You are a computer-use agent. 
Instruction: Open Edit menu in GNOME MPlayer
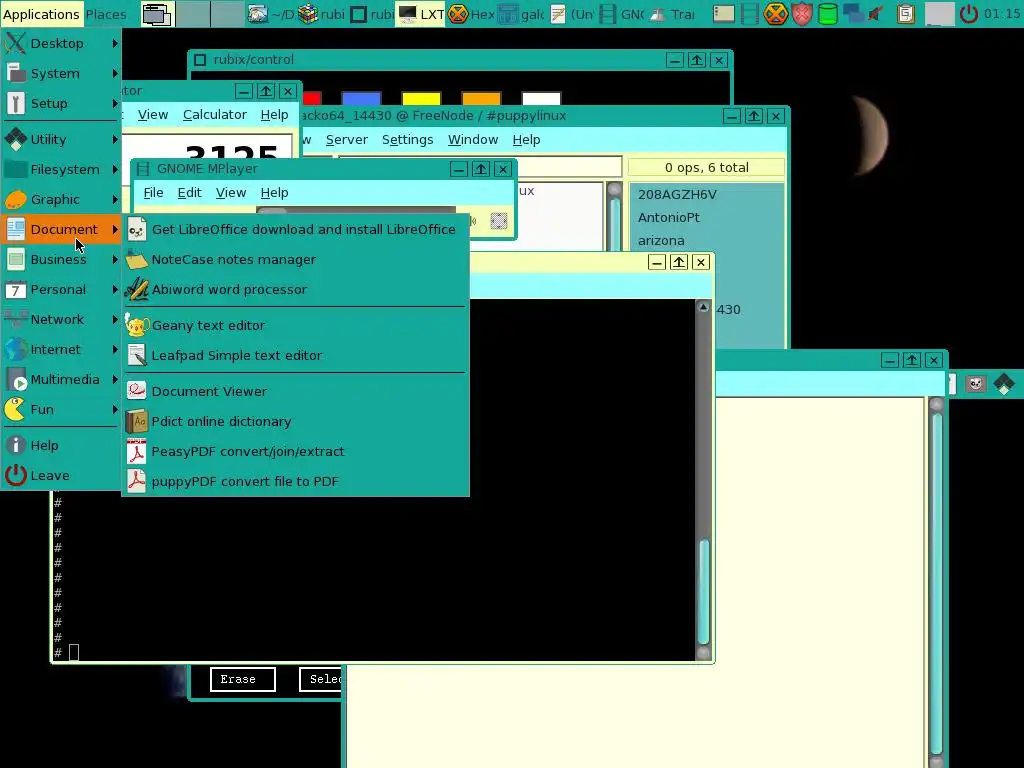pos(189,193)
